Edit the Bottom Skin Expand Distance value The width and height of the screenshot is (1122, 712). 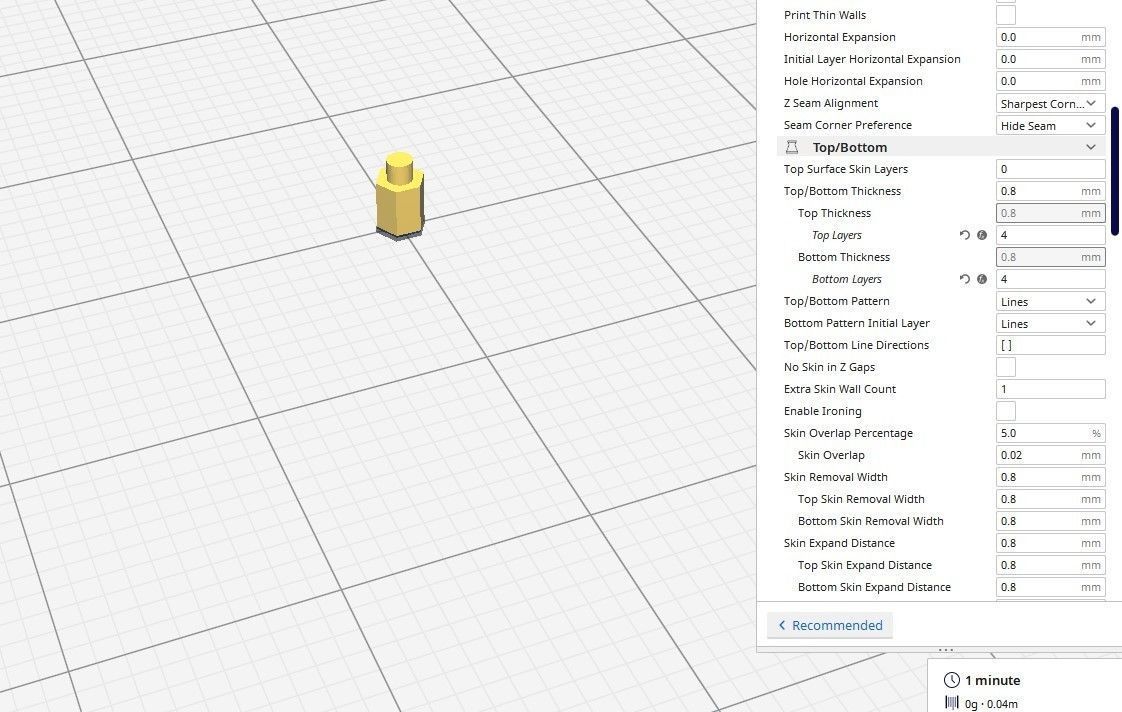pos(1050,587)
